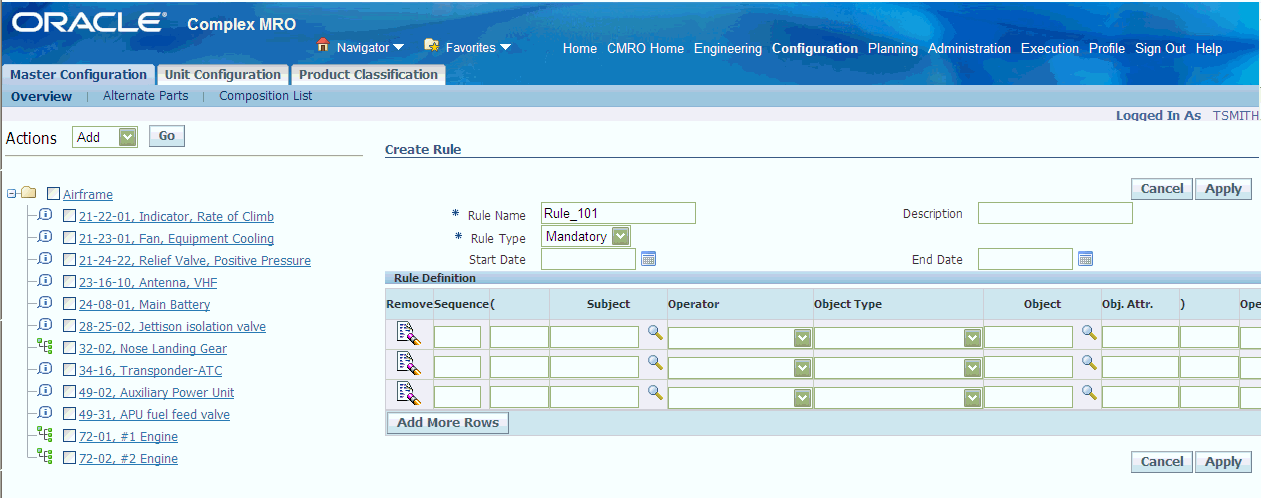Open the Rule Type Mandatory dropdown

click(x=586, y=236)
